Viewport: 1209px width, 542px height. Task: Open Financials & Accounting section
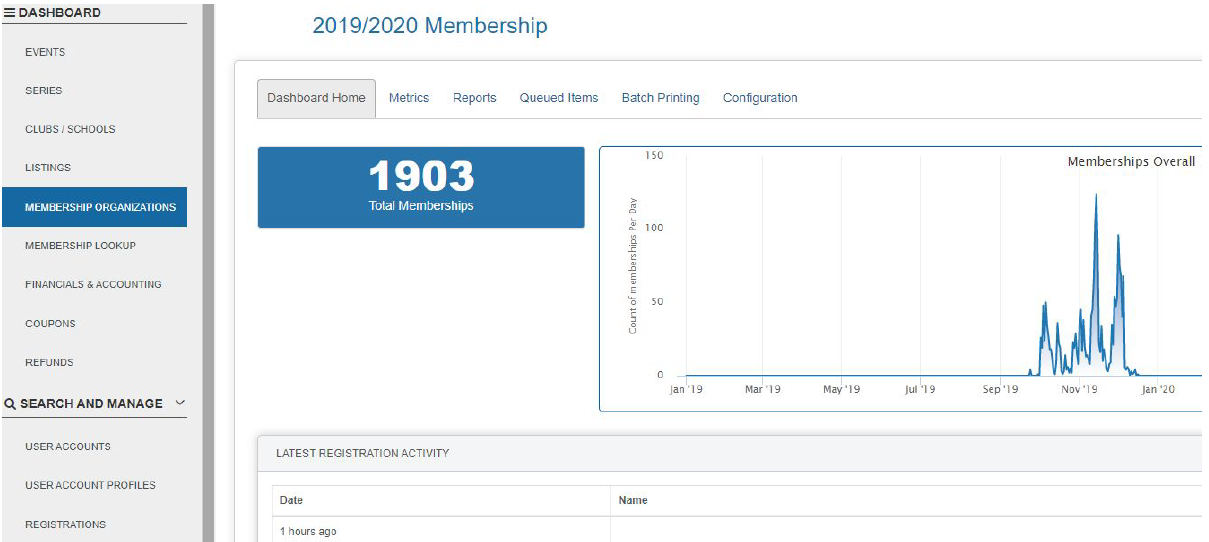point(93,285)
